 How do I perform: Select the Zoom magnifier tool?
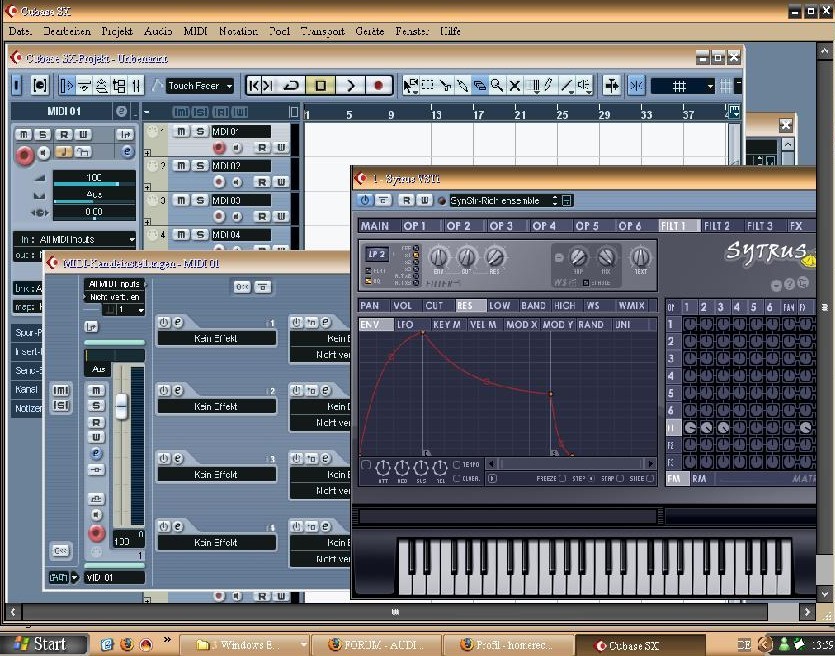coord(497,85)
